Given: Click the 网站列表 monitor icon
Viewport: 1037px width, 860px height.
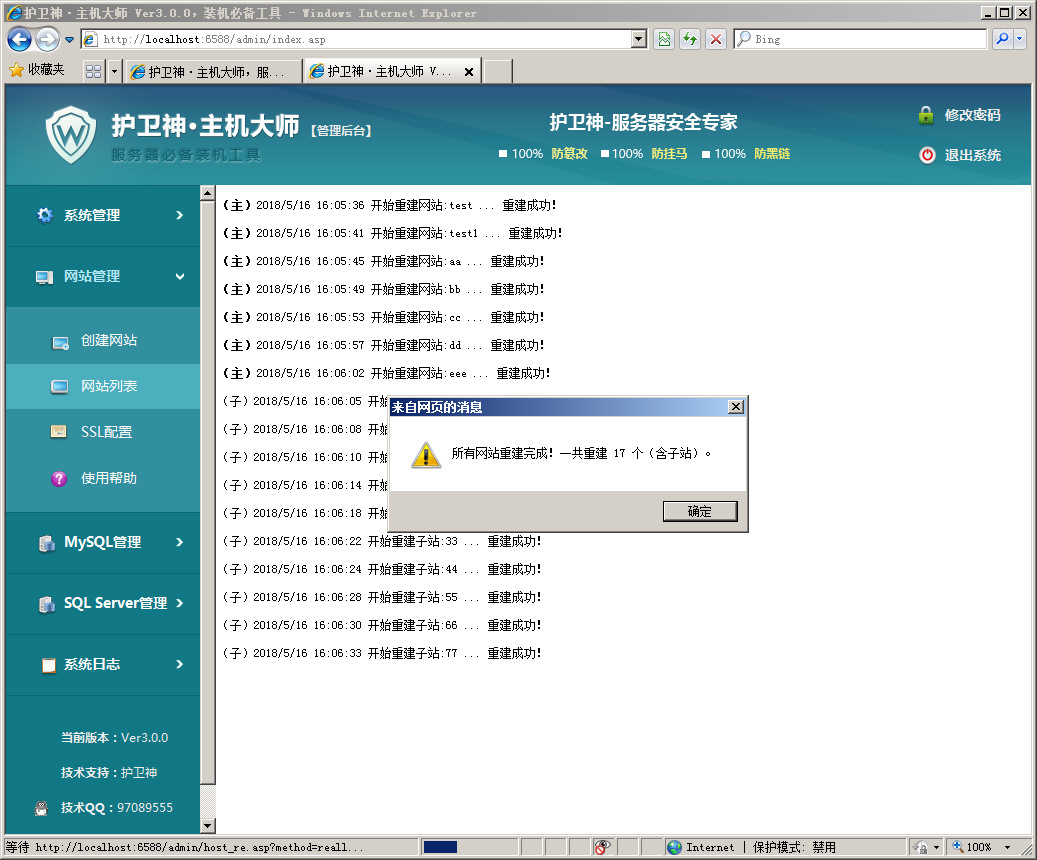Looking at the screenshot, I should pyautogui.click(x=60, y=386).
